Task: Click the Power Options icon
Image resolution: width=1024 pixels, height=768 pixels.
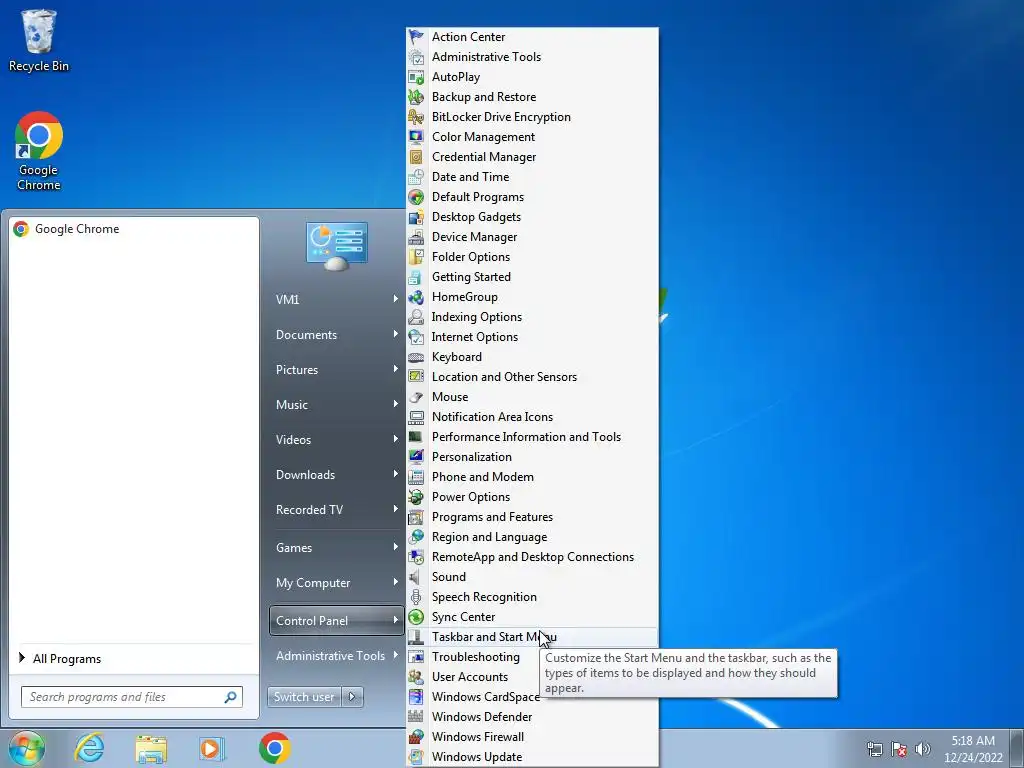Action: (x=416, y=497)
